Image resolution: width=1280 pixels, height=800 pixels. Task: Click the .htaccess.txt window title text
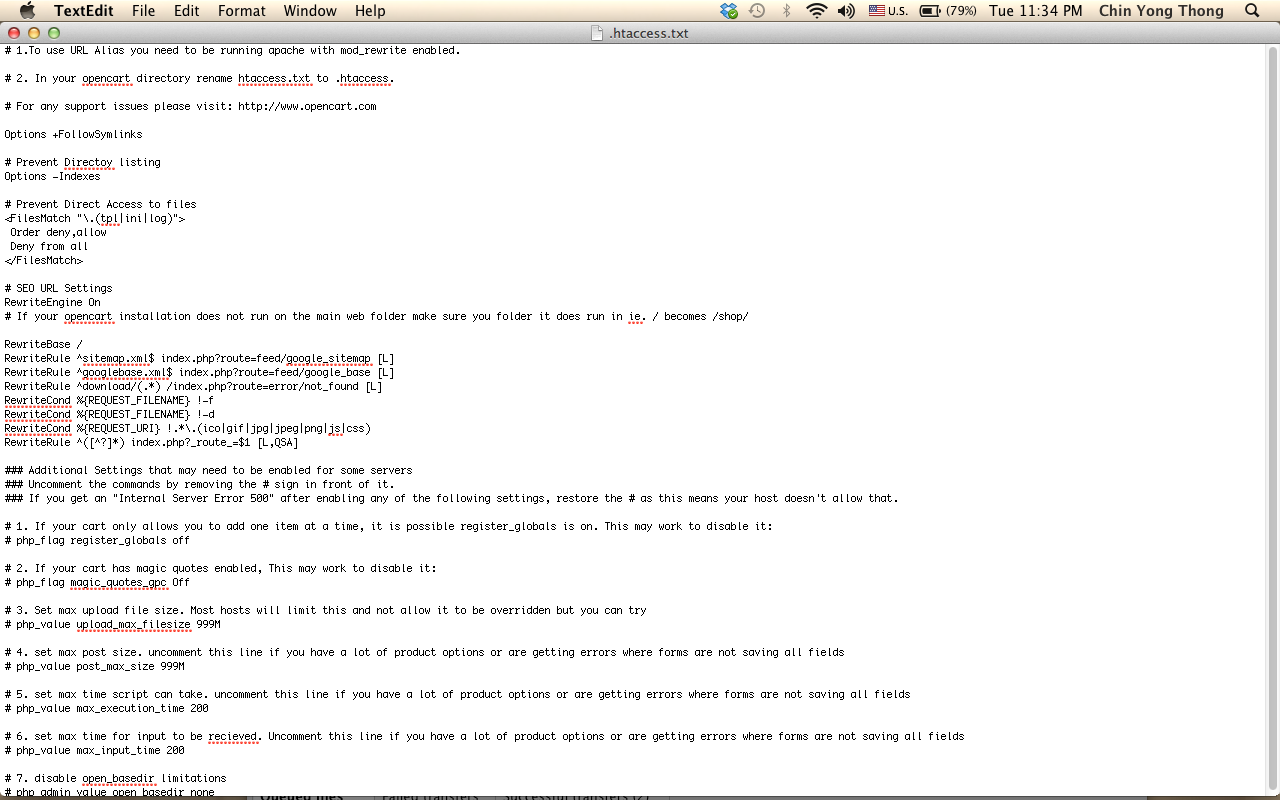(x=649, y=33)
